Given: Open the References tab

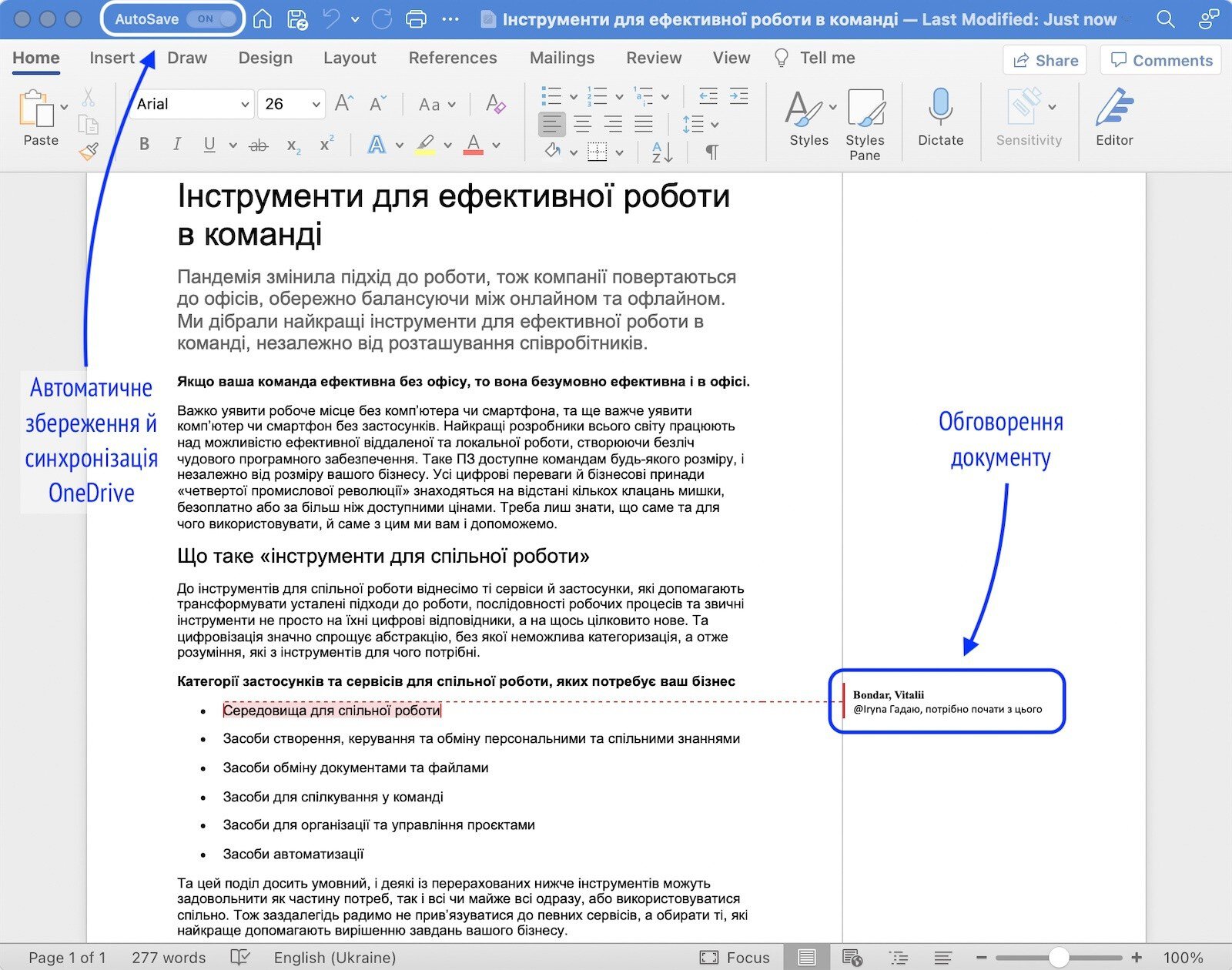Looking at the screenshot, I should (453, 58).
